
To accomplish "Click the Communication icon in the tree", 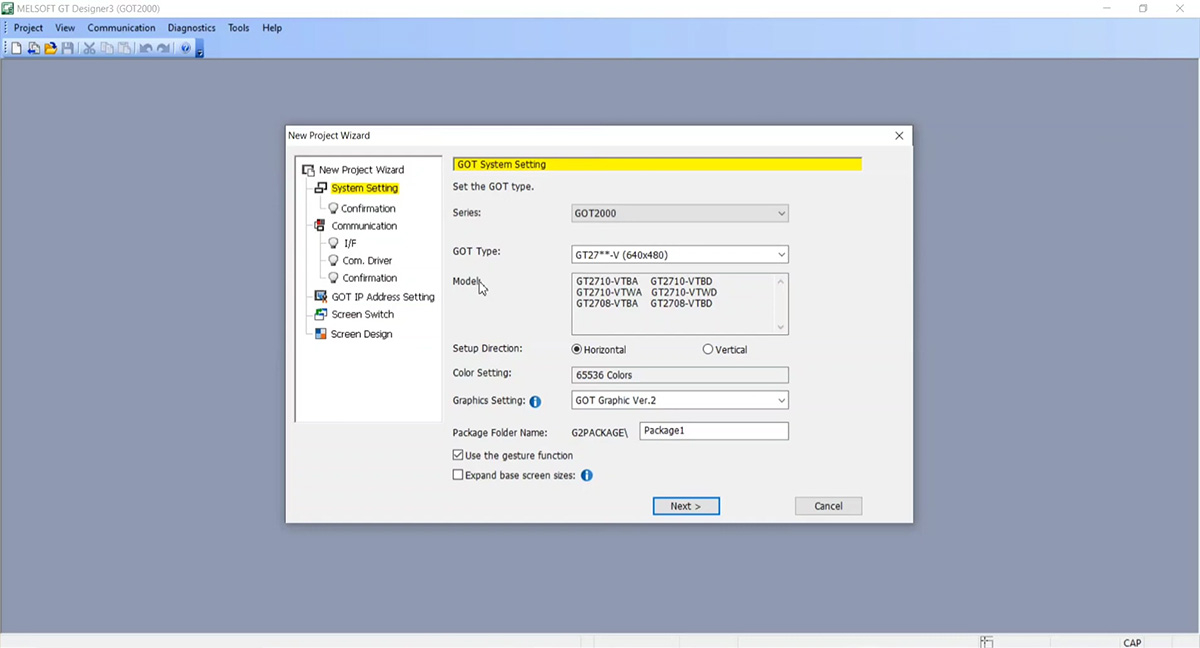I will coord(320,226).
